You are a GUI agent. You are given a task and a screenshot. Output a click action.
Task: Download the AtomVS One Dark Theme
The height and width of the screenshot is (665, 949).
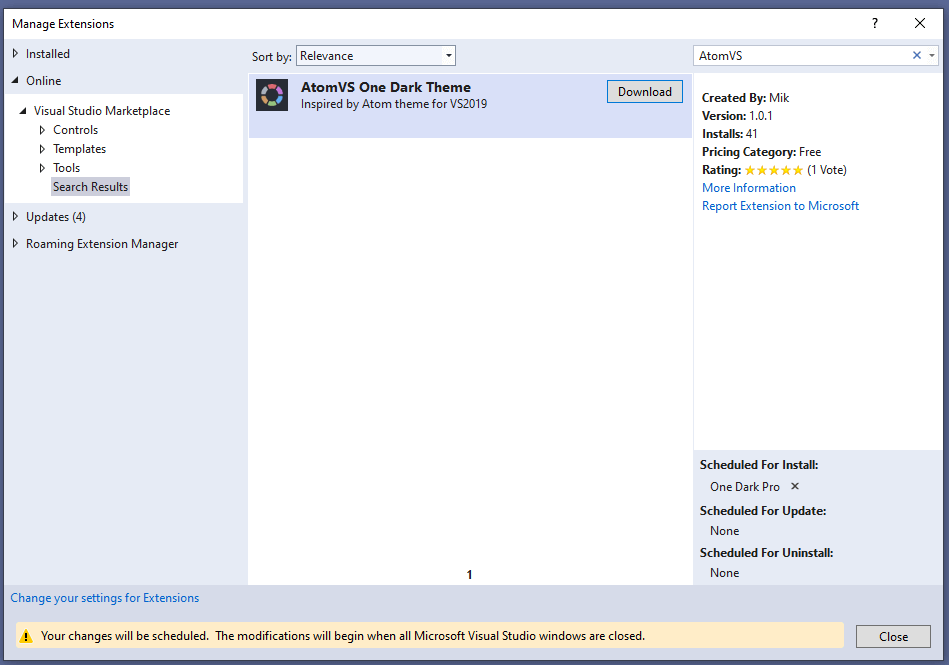(644, 92)
